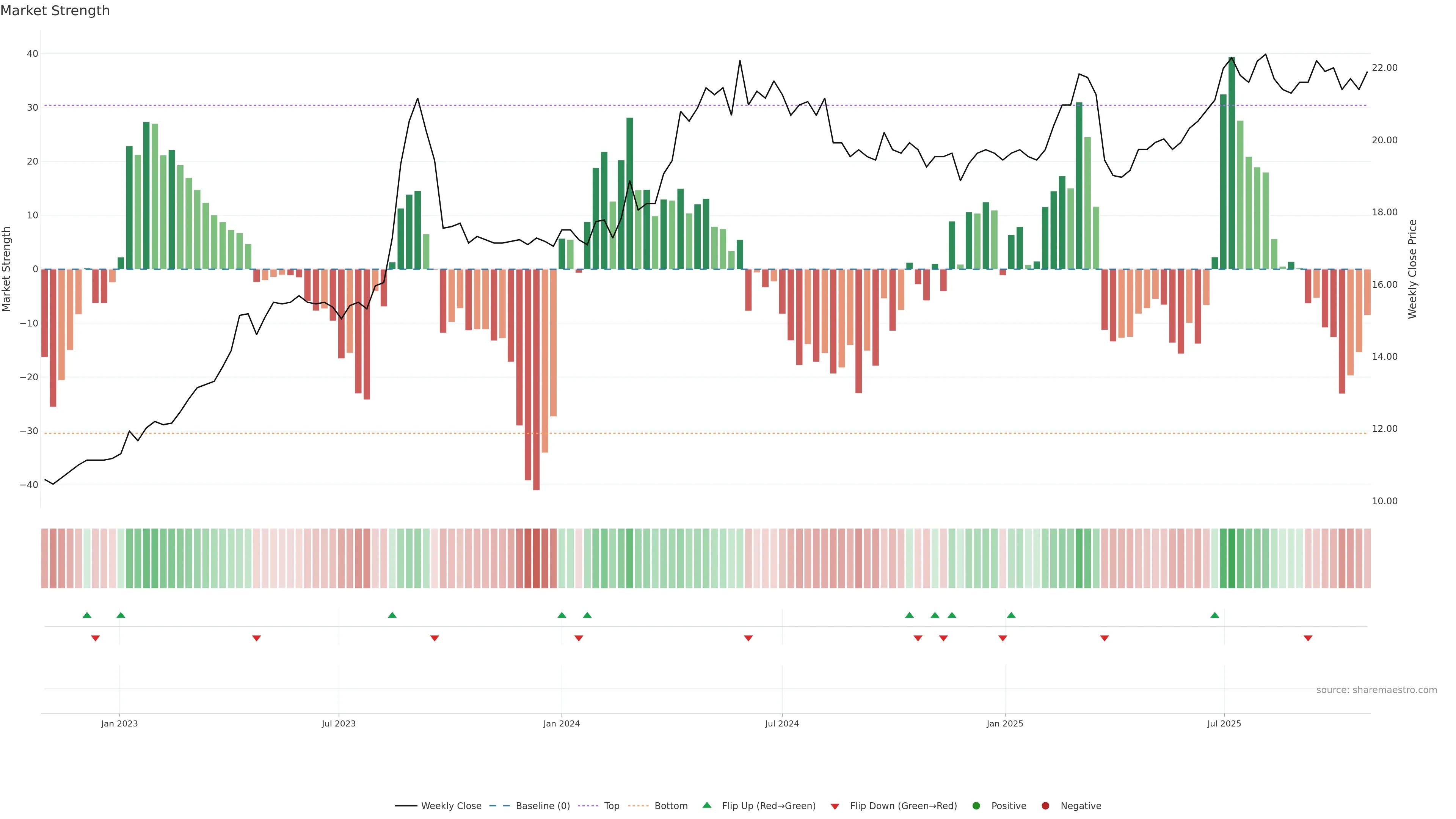Click the green flip-up marker just before Jul 2025
This screenshot has height=819, width=1456.
(x=1214, y=615)
